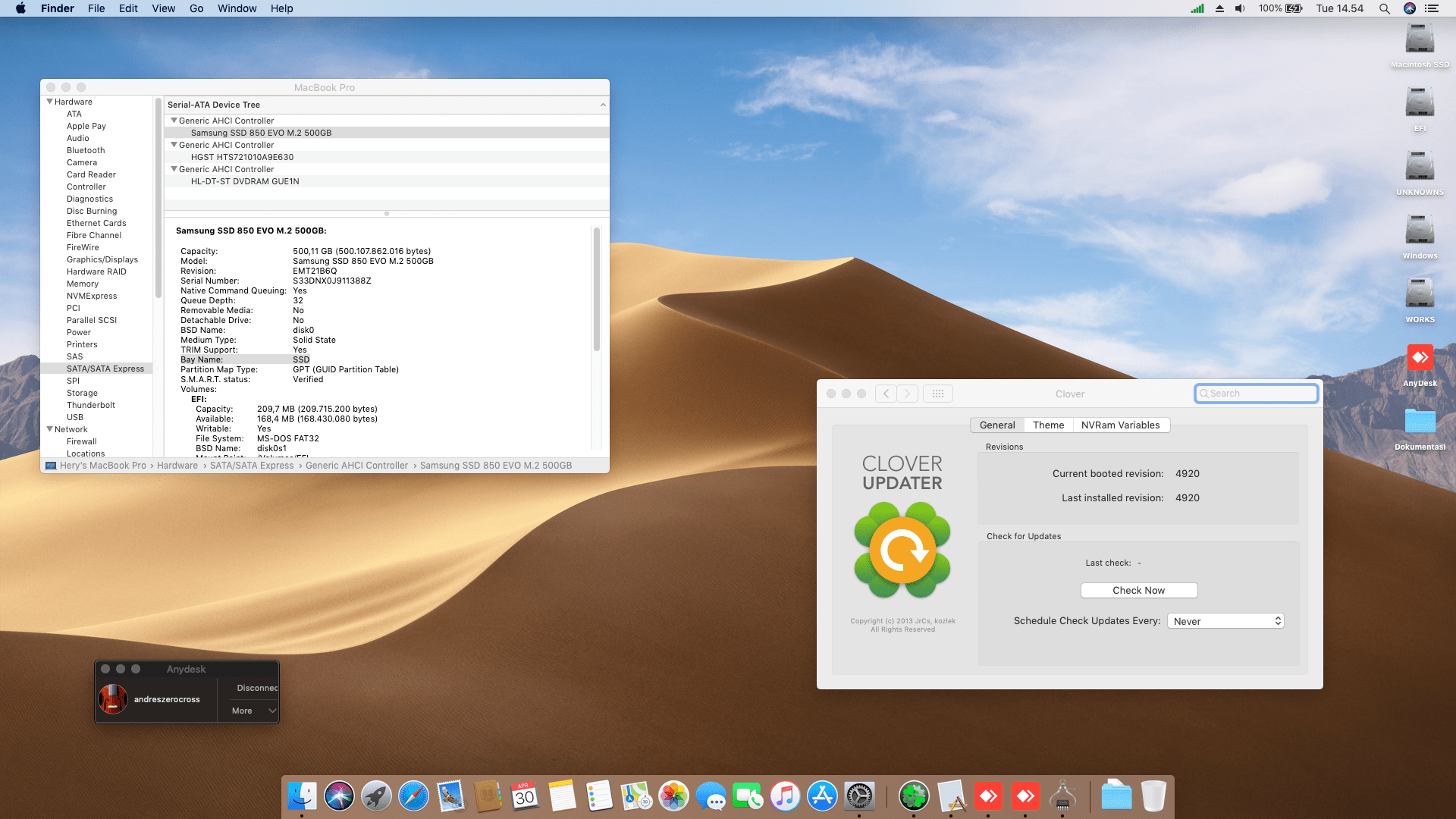
Task: Click the Serial-ATA Device Tree header chevron
Action: coord(603,105)
